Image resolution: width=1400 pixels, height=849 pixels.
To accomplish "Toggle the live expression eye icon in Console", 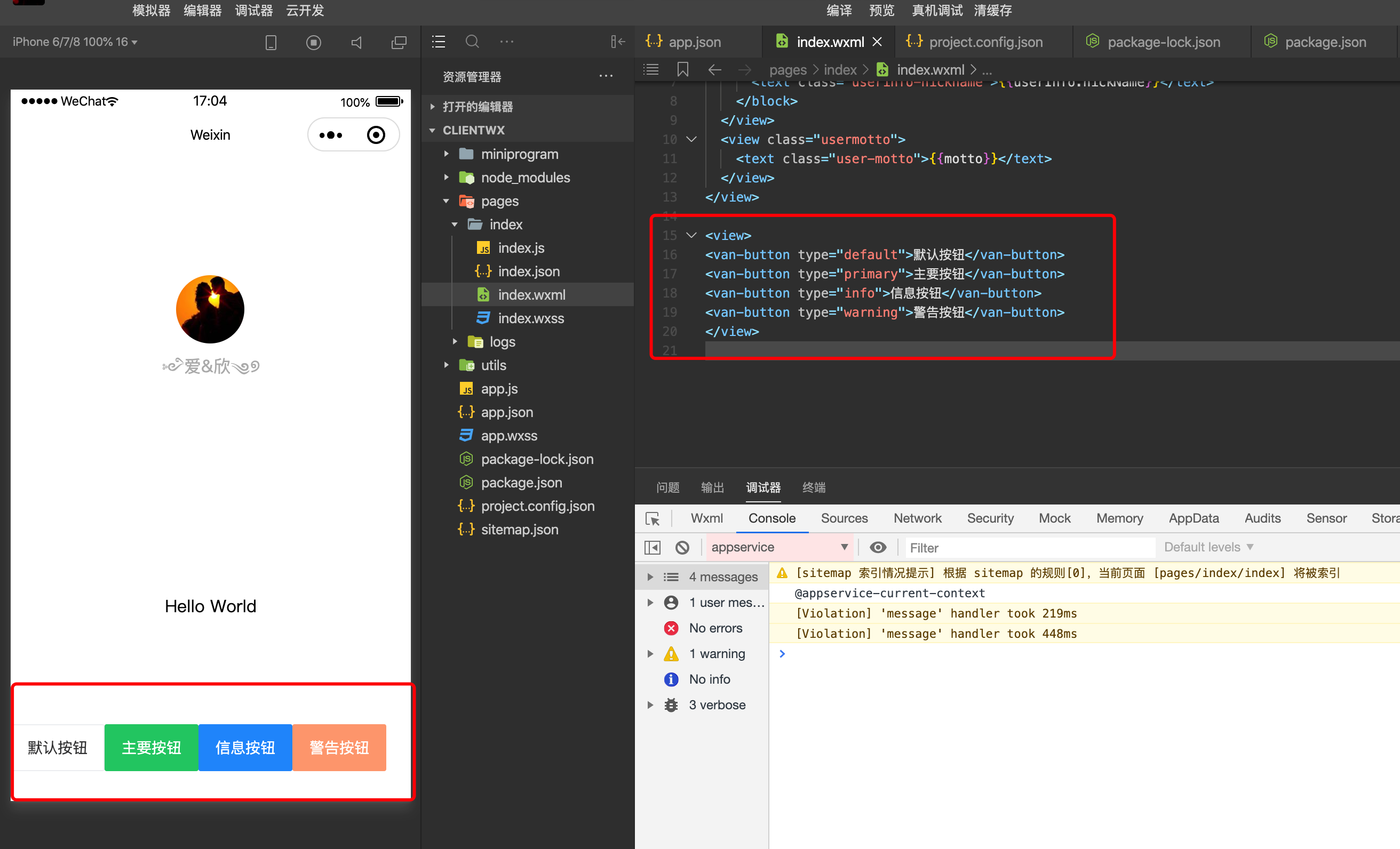I will coord(878,547).
